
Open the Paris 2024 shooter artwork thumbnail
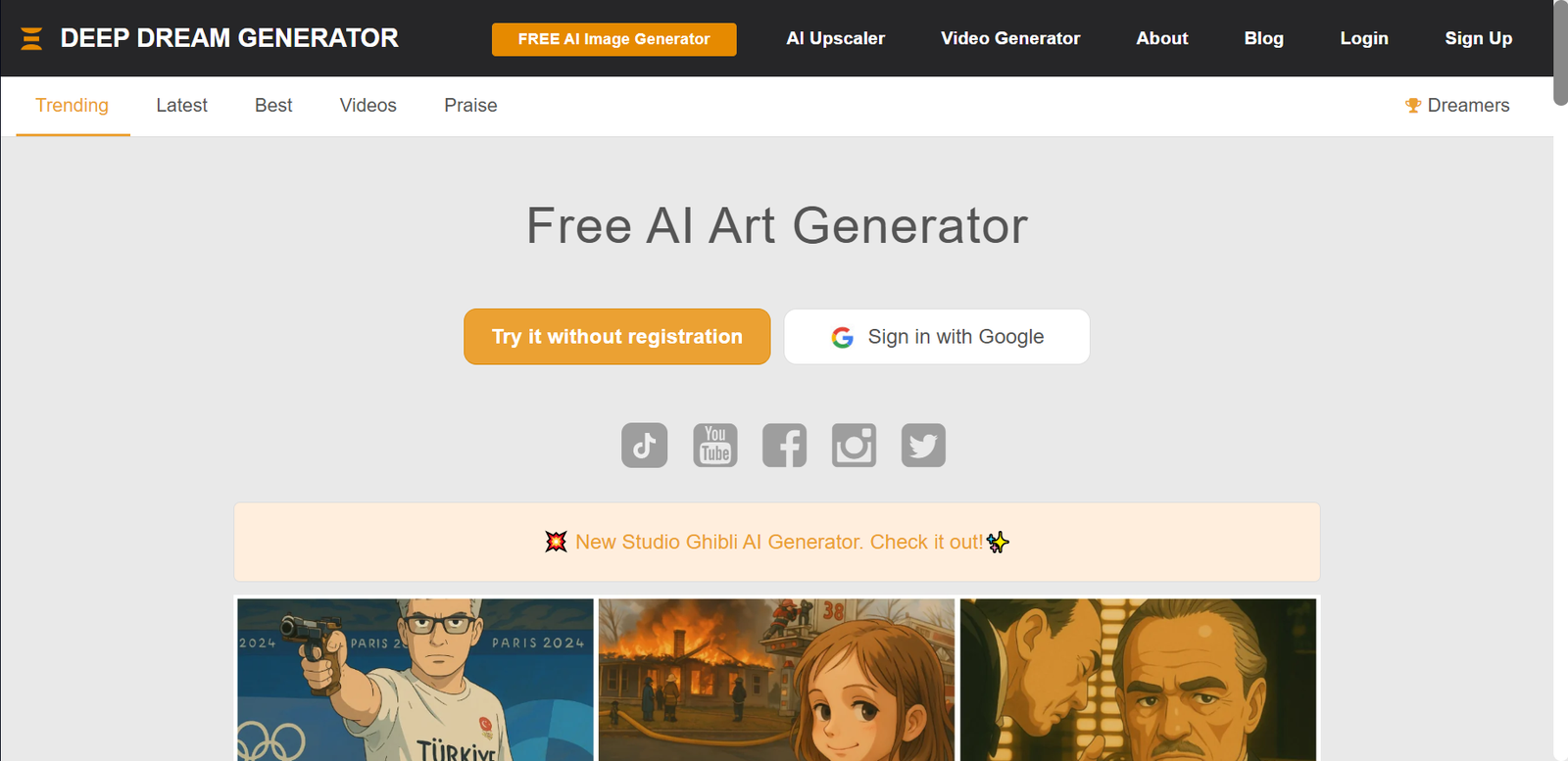click(416, 680)
